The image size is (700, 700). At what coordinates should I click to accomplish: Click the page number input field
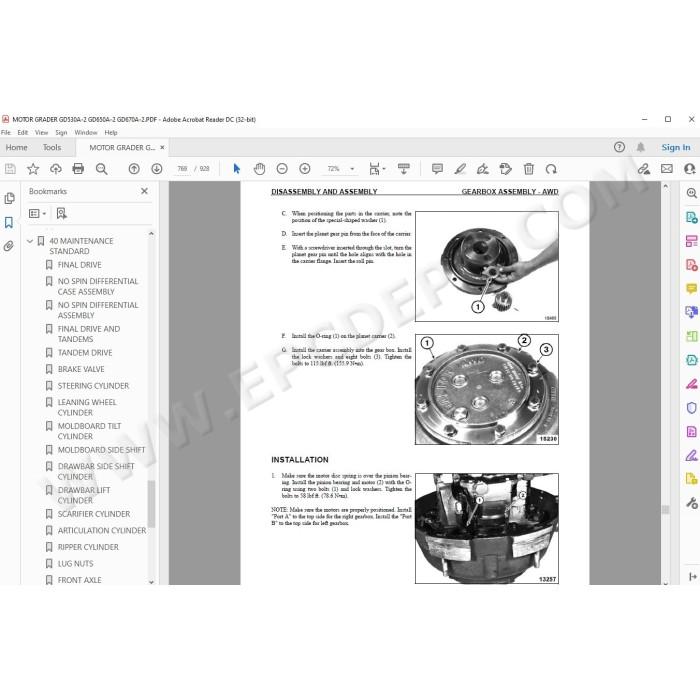182,169
